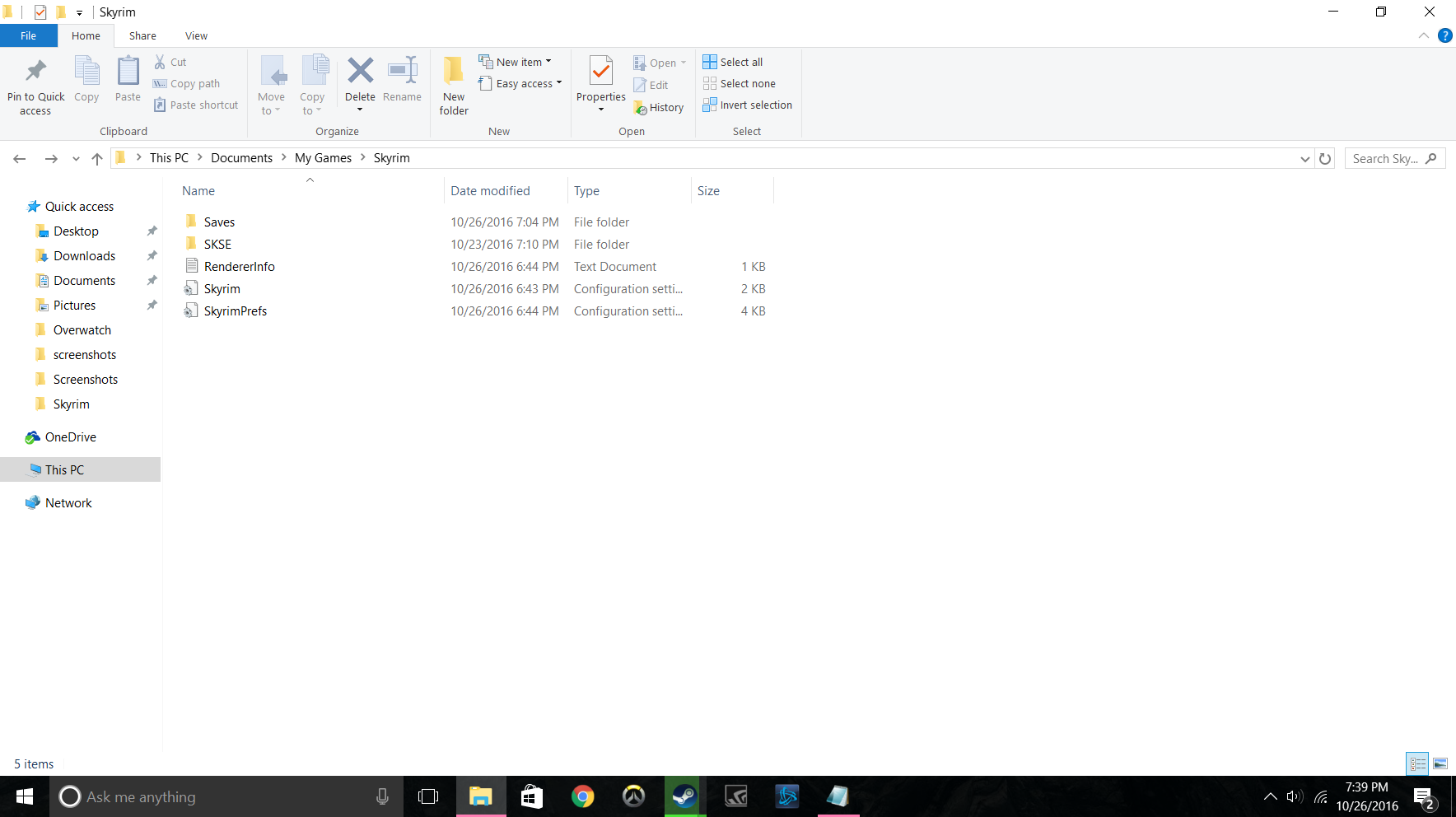
Task: Select This PC in navigation pane
Action: (80, 469)
